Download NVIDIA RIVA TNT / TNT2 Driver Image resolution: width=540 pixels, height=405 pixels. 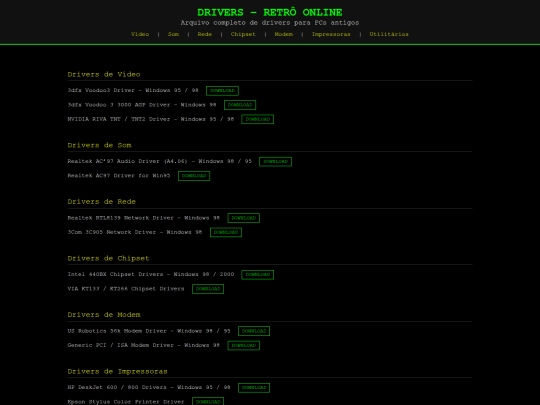click(258, 119)
